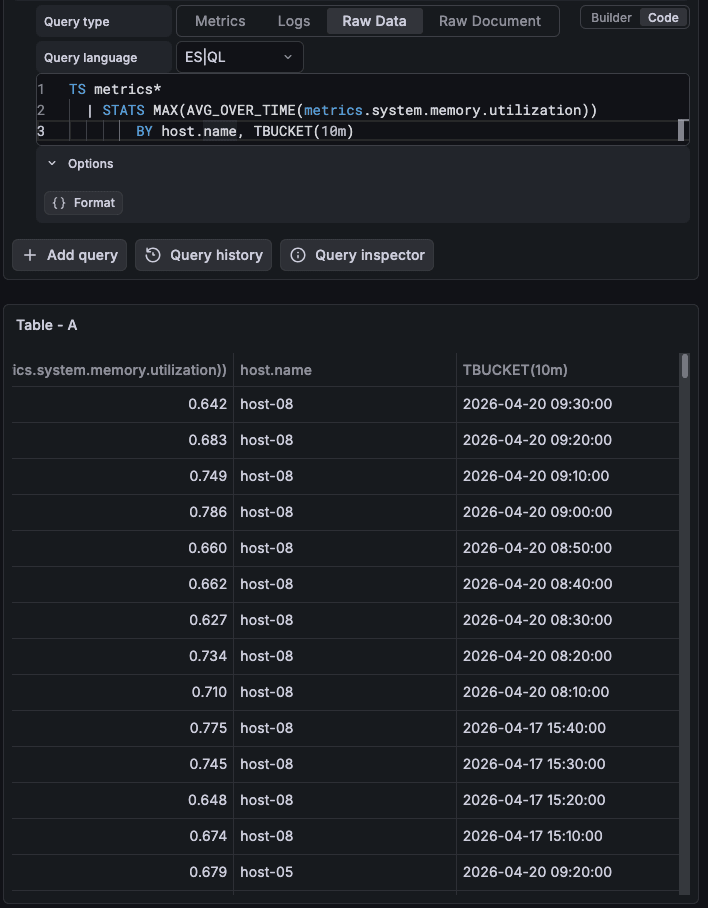Image resolution: width=708 pixels, height=908 pixels.
Task: Click the Format button label
Action: [x=94, y=203]
